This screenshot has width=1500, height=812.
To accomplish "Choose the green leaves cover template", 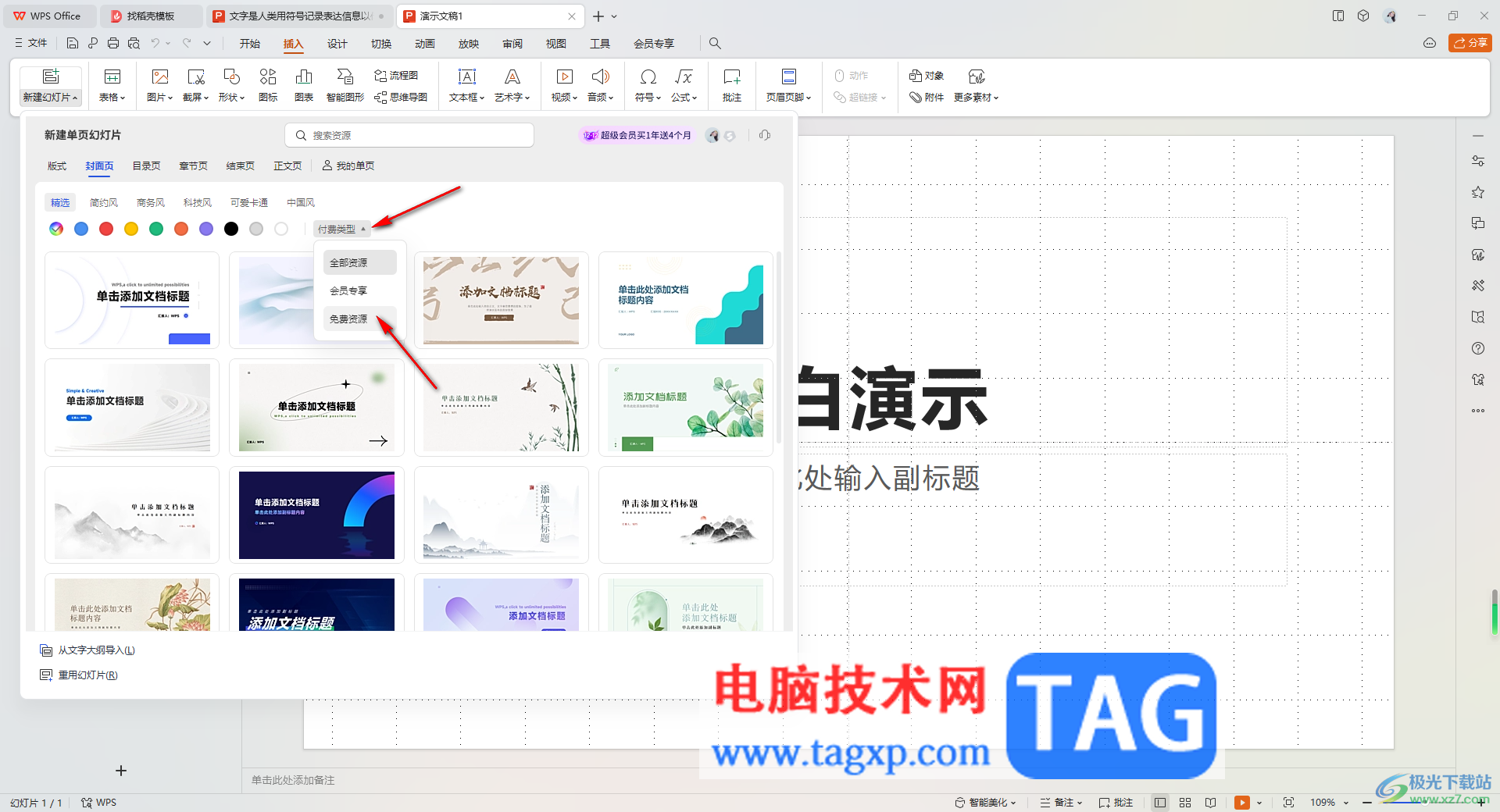I will (686, 408).
